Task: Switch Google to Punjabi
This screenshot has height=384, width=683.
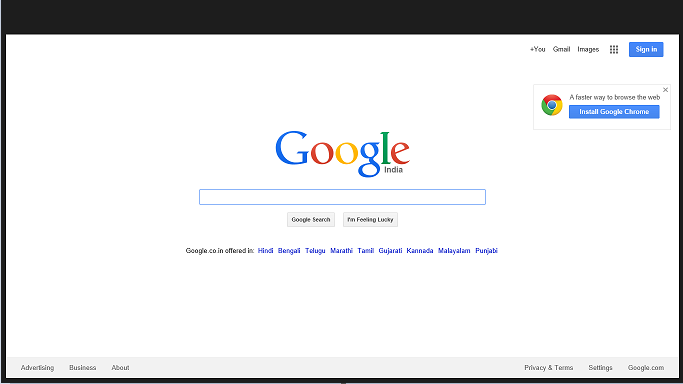Action: (x=486, y=251)
